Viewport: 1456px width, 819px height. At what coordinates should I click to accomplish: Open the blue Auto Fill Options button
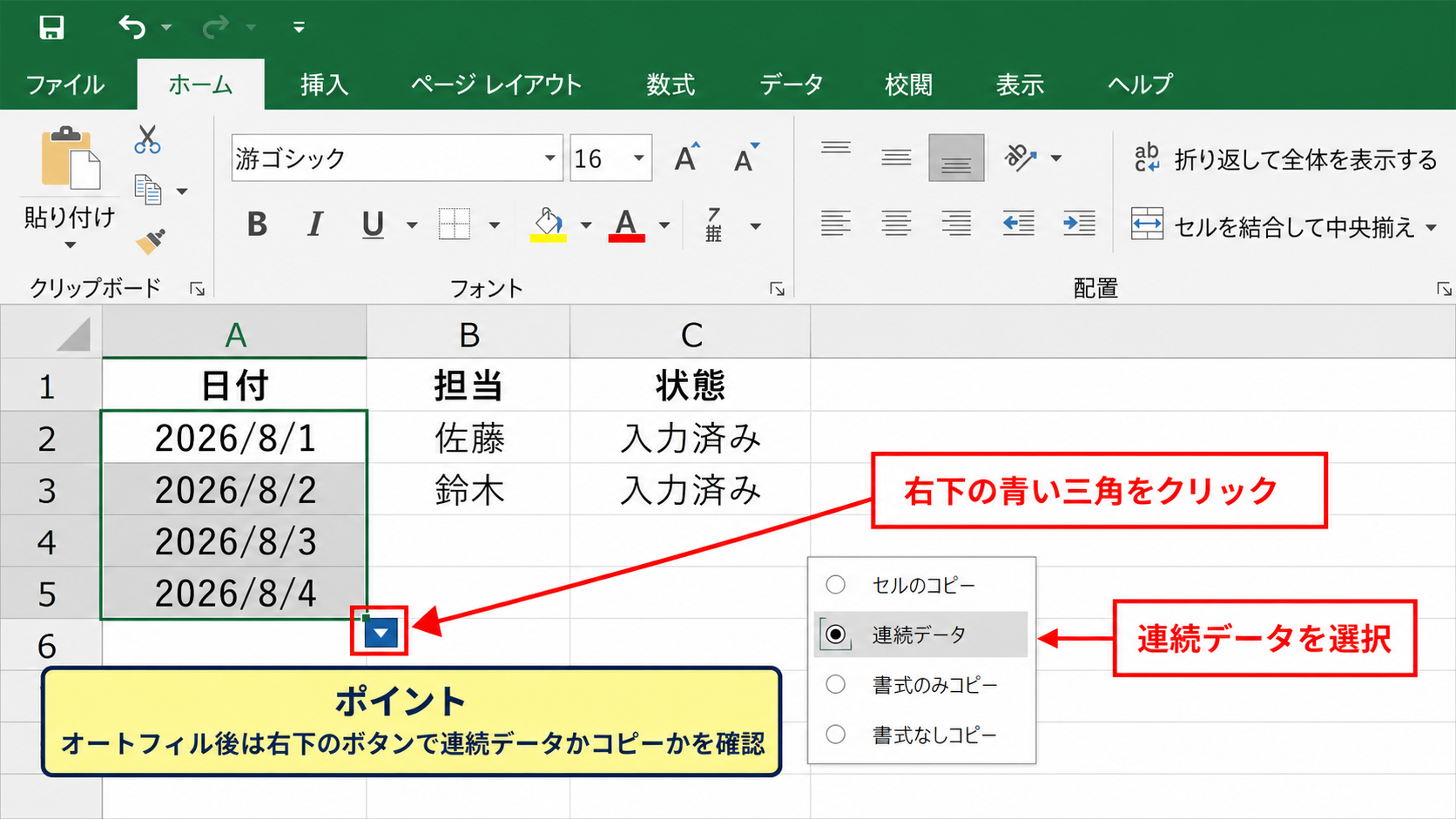coord(381,633)
